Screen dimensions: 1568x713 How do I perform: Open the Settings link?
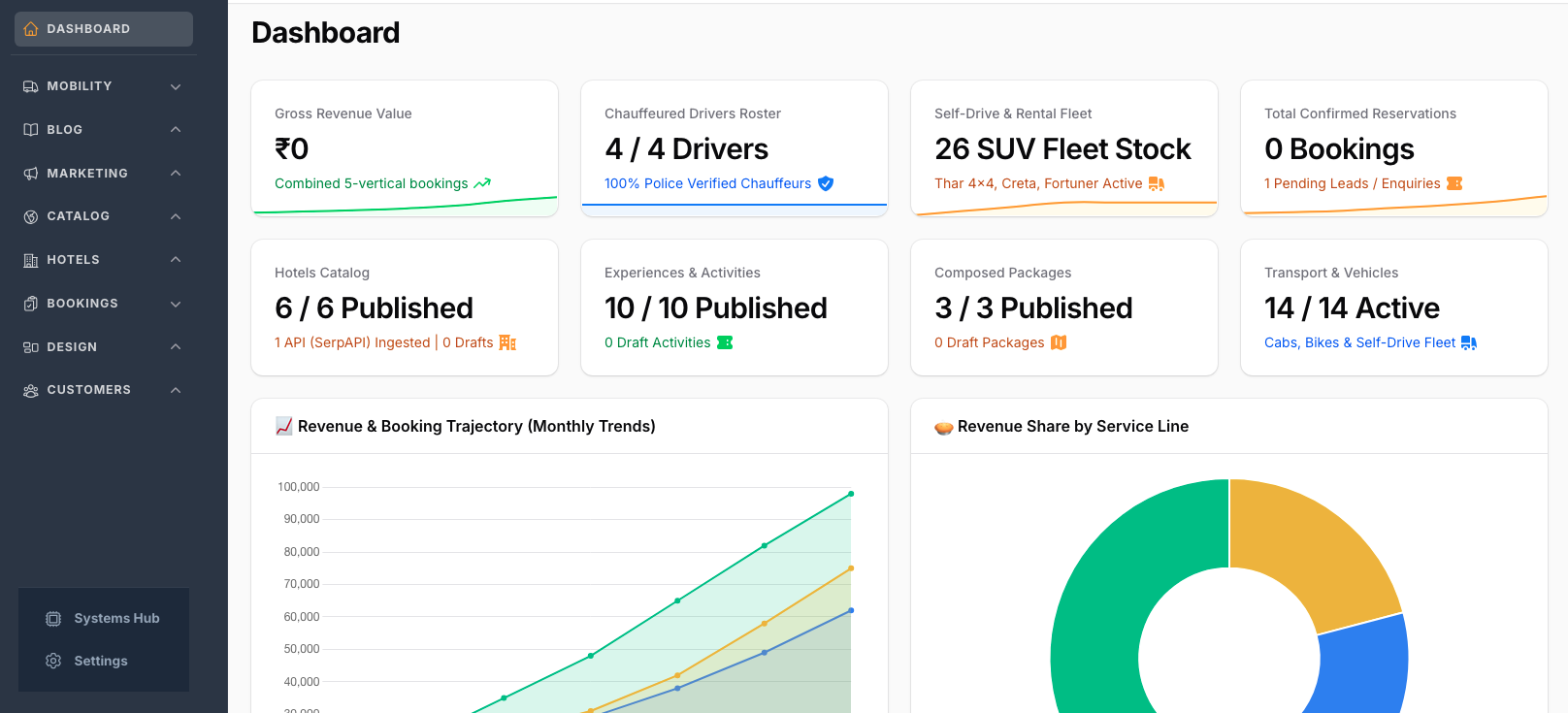coord(104,661)
